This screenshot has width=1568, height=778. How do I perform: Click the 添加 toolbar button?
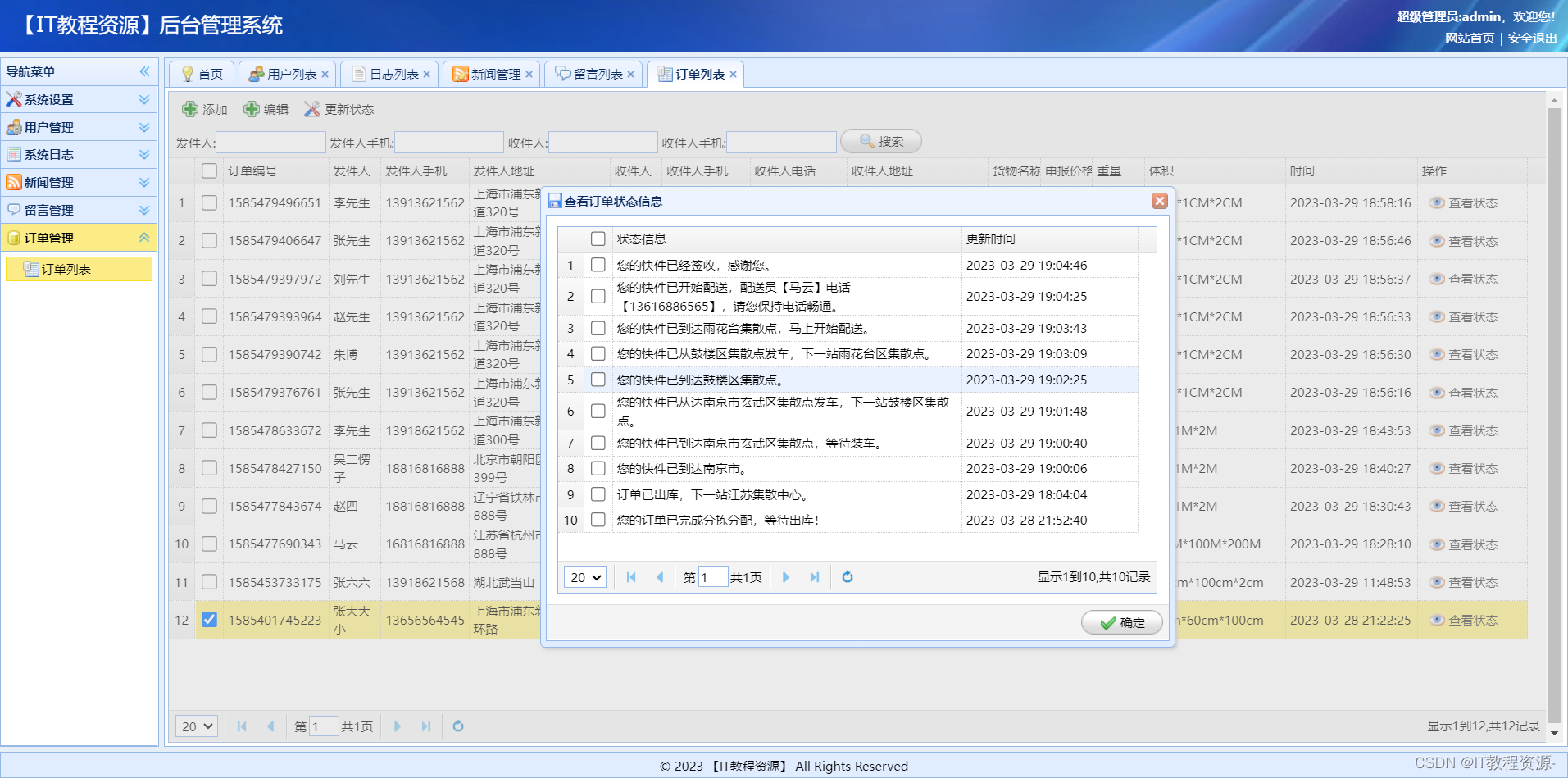205,109
